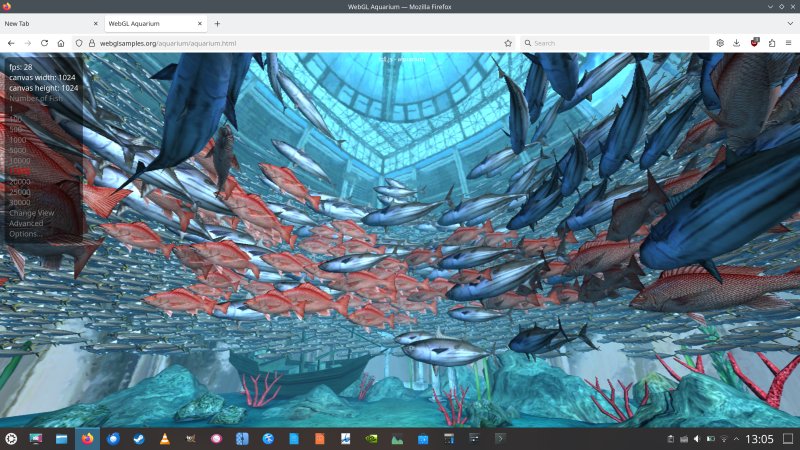This screenshot has height=450, width=800.
Task: Open Steam from the taskbar
Action: coord(139,439)
